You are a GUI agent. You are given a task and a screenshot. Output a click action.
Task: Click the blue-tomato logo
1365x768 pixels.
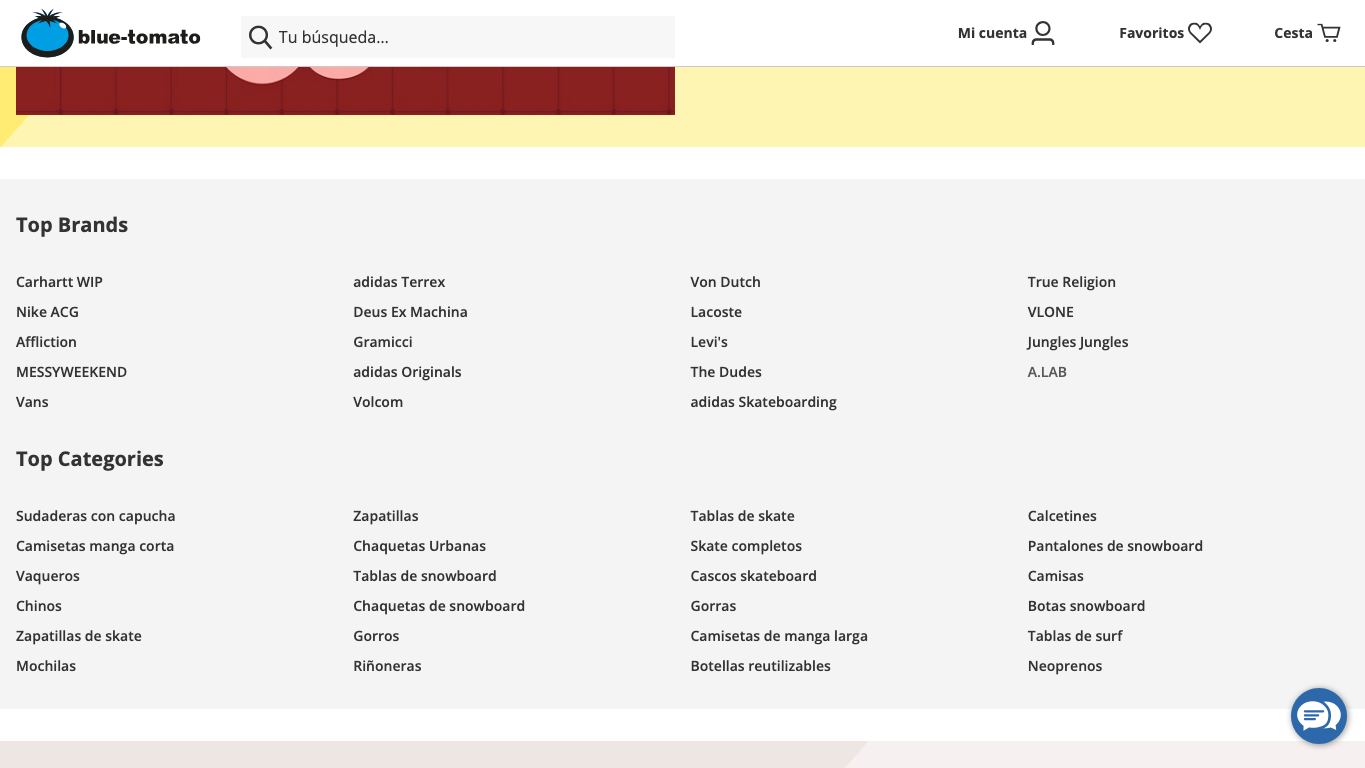[111, 34]
